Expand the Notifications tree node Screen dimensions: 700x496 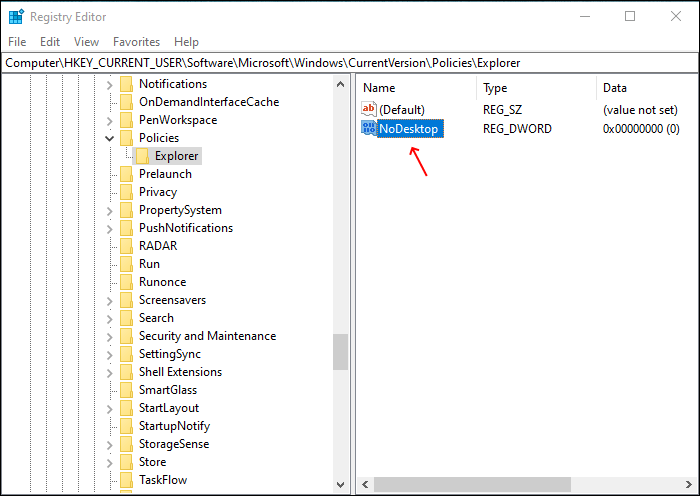110,84
